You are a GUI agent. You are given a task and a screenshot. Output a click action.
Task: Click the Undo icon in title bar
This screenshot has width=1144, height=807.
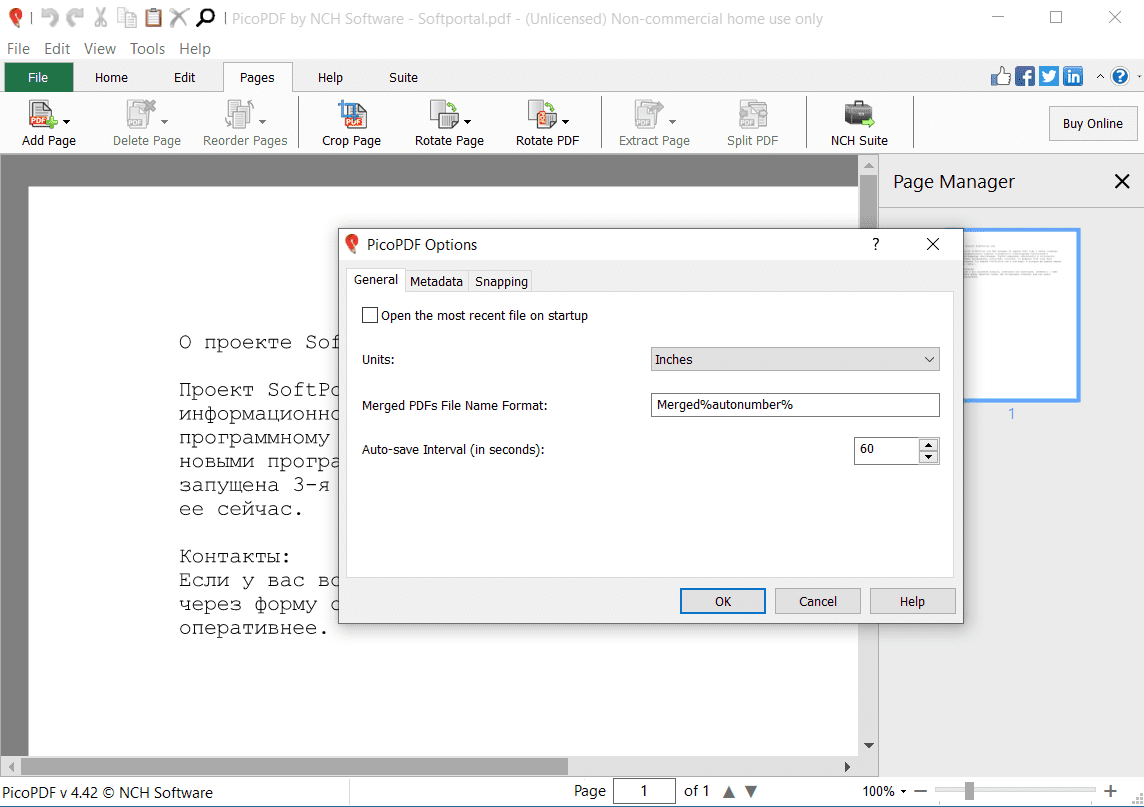tap(50, 17)
